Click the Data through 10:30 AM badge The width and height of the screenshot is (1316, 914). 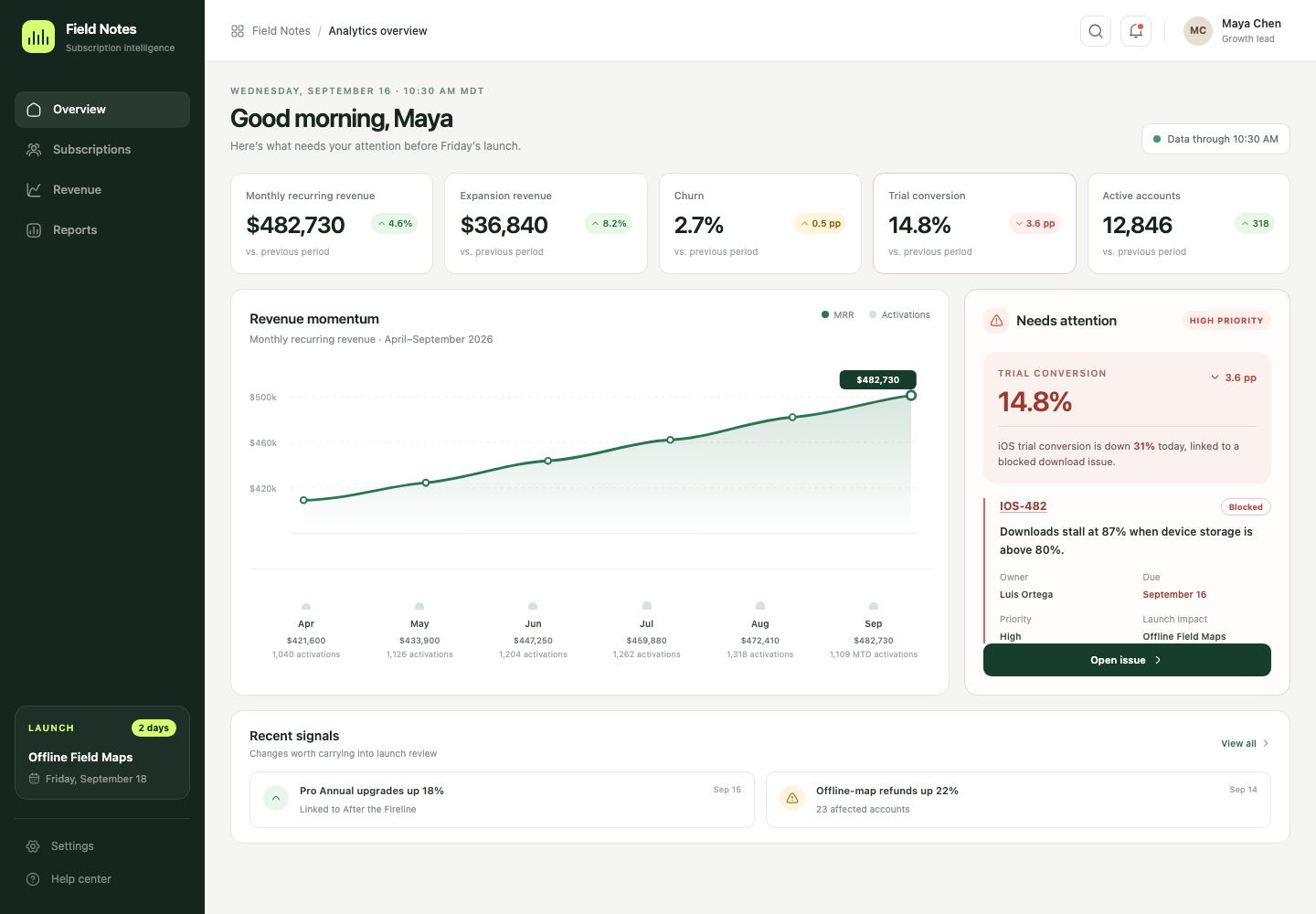[1215, 139]
